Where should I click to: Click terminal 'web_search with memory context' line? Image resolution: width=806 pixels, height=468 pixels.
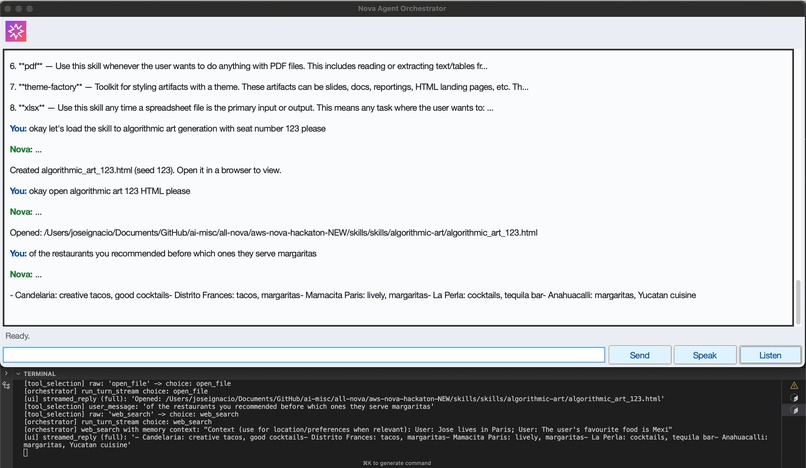point(348,430)
